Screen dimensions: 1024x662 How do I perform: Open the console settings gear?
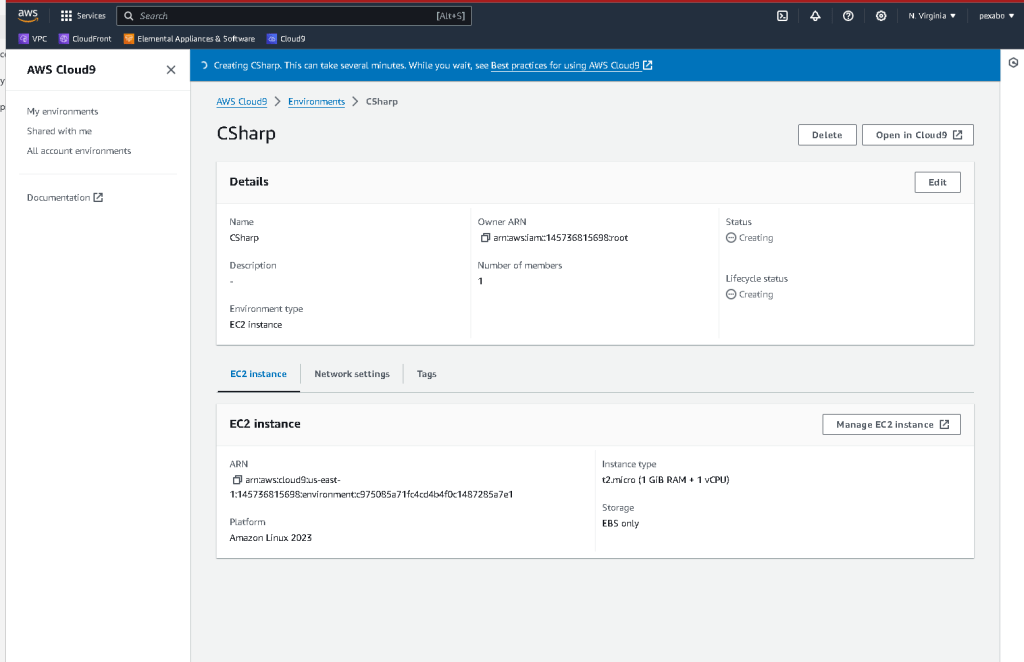pyautogui.click(x=881, y=16)
